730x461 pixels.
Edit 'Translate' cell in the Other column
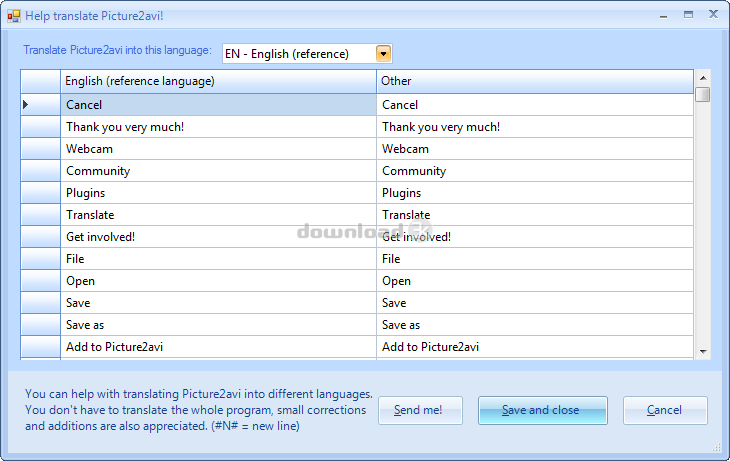click(534, 215)
